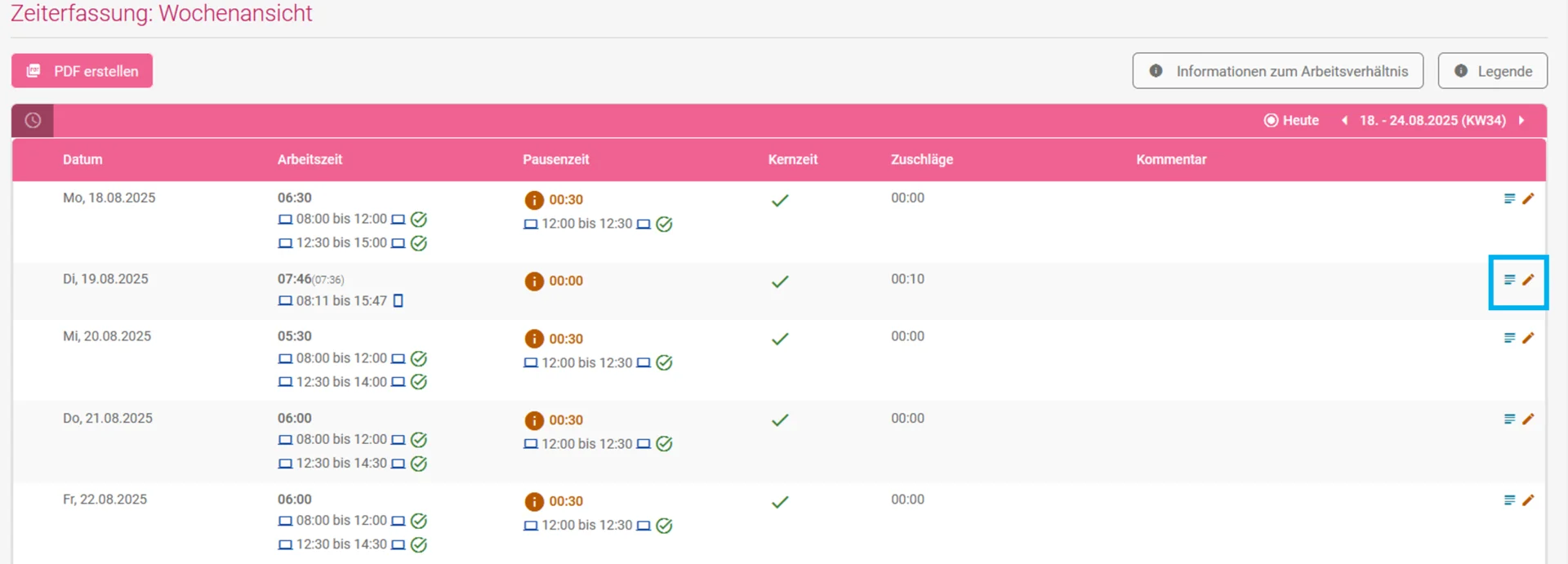
Task: Click the pencil edit icon for Fr, 22.08.2025
Action: click(1528, 500)
